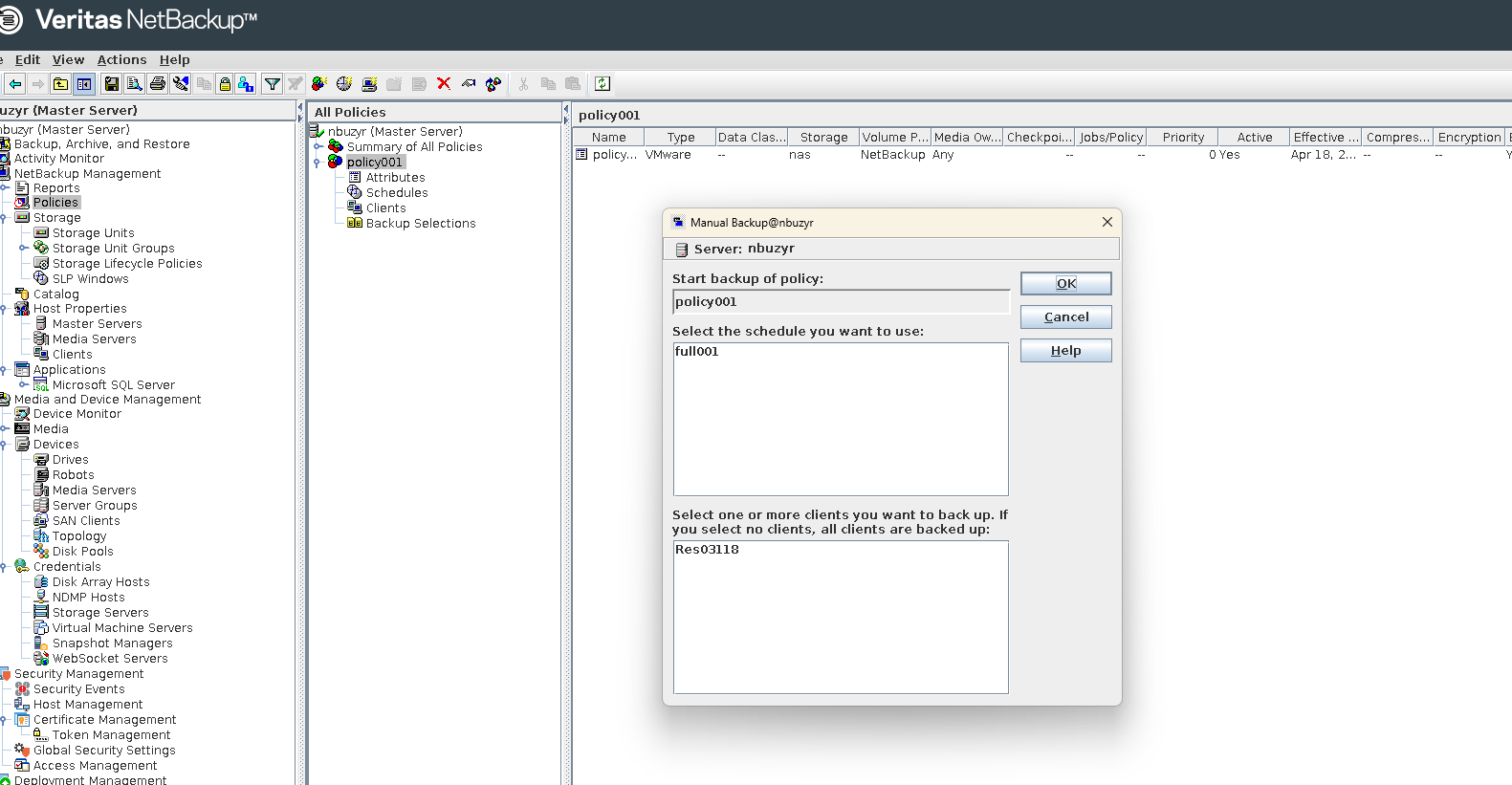Open Device Monitor in the left tree
The width and height of the screenshot is (1512, 785).
coord(77,414)
